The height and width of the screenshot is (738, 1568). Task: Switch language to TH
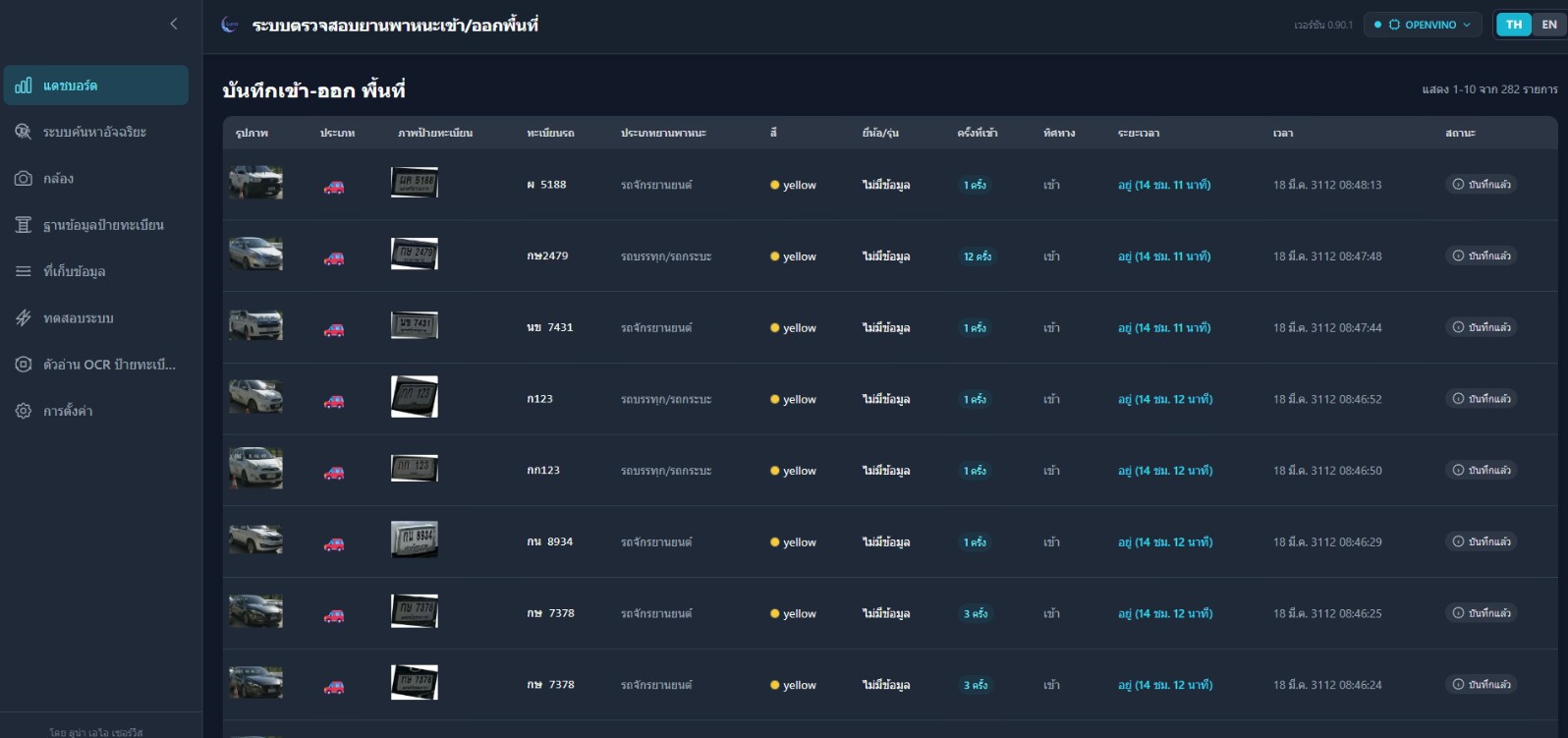(1514, 25)
